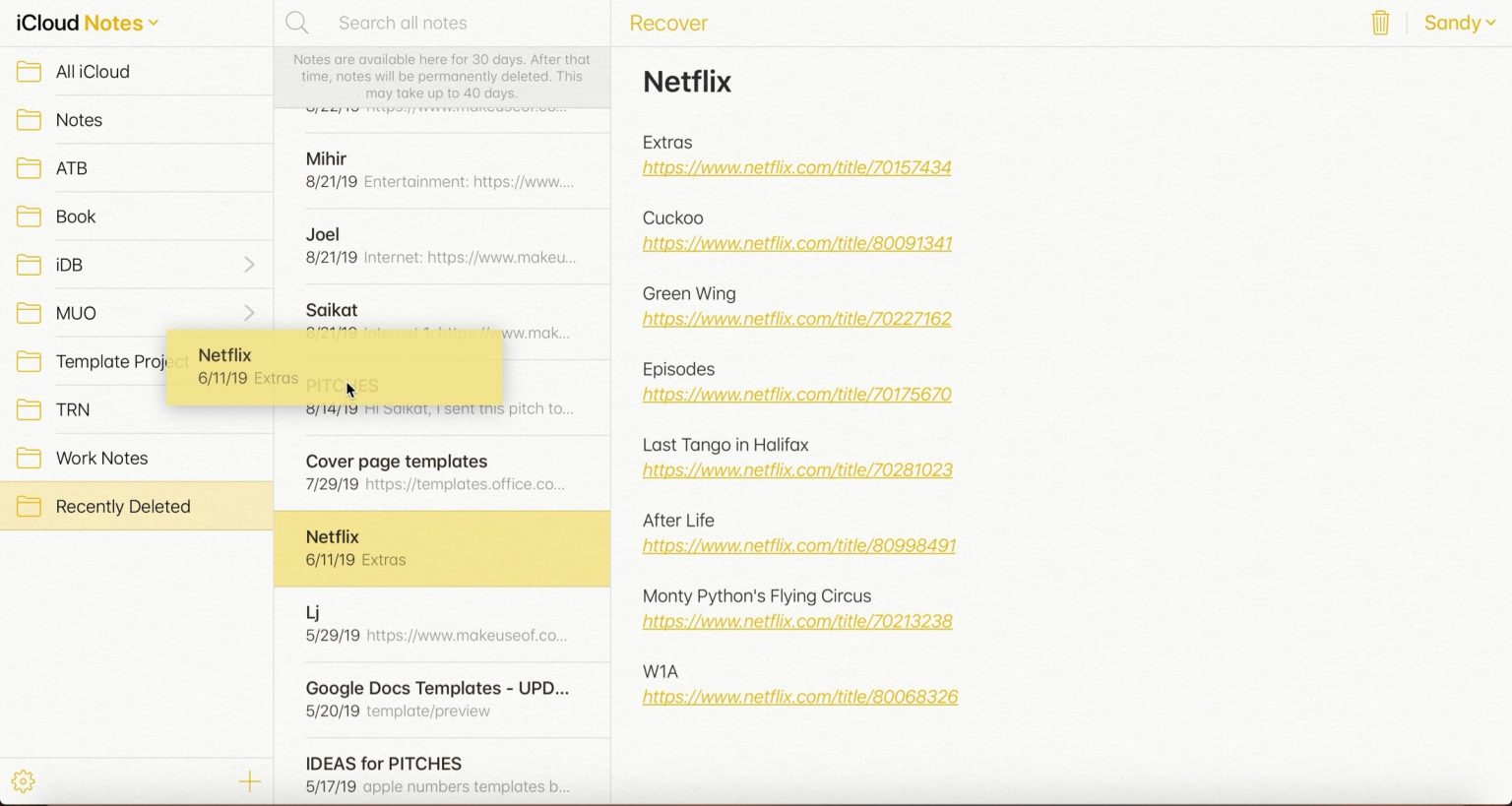This screenshot has width=1512, height=806.
Task: Click the trash delete icon
Action: tap(1380, 23)
